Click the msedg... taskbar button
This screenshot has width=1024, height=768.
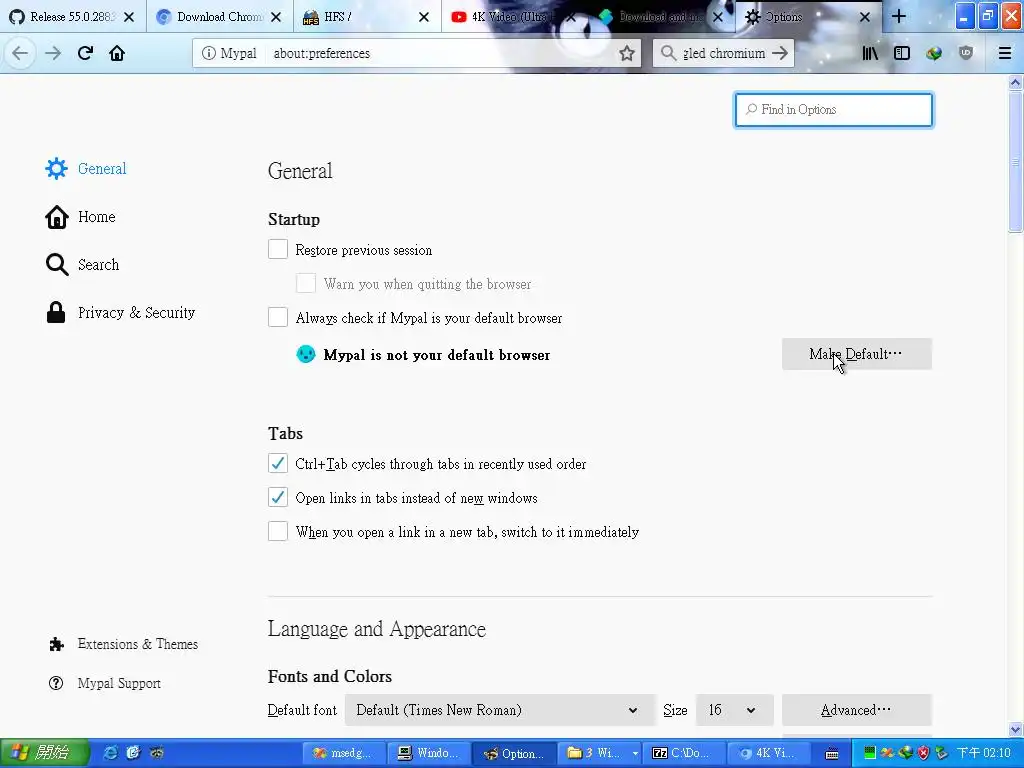[x=344, y=753]
